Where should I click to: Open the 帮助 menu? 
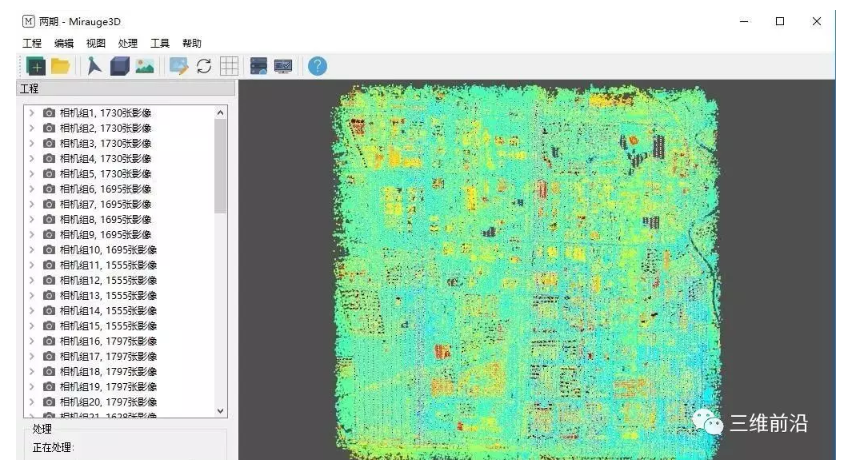click(191, 44)
